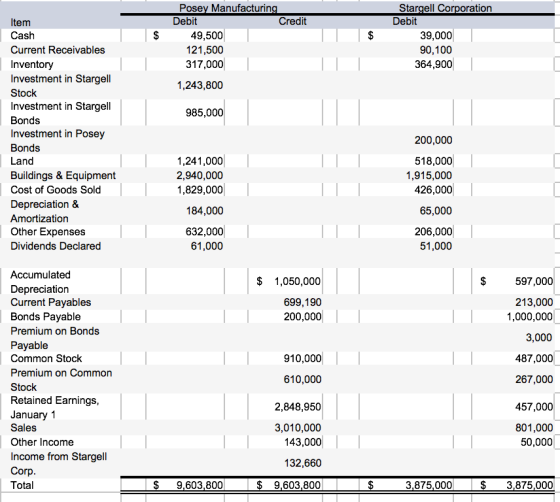The height and width of the screenshot is (502, 560).
Task: Select Posey COGS value 1,829,000
Action: click(x=200, y=190)
